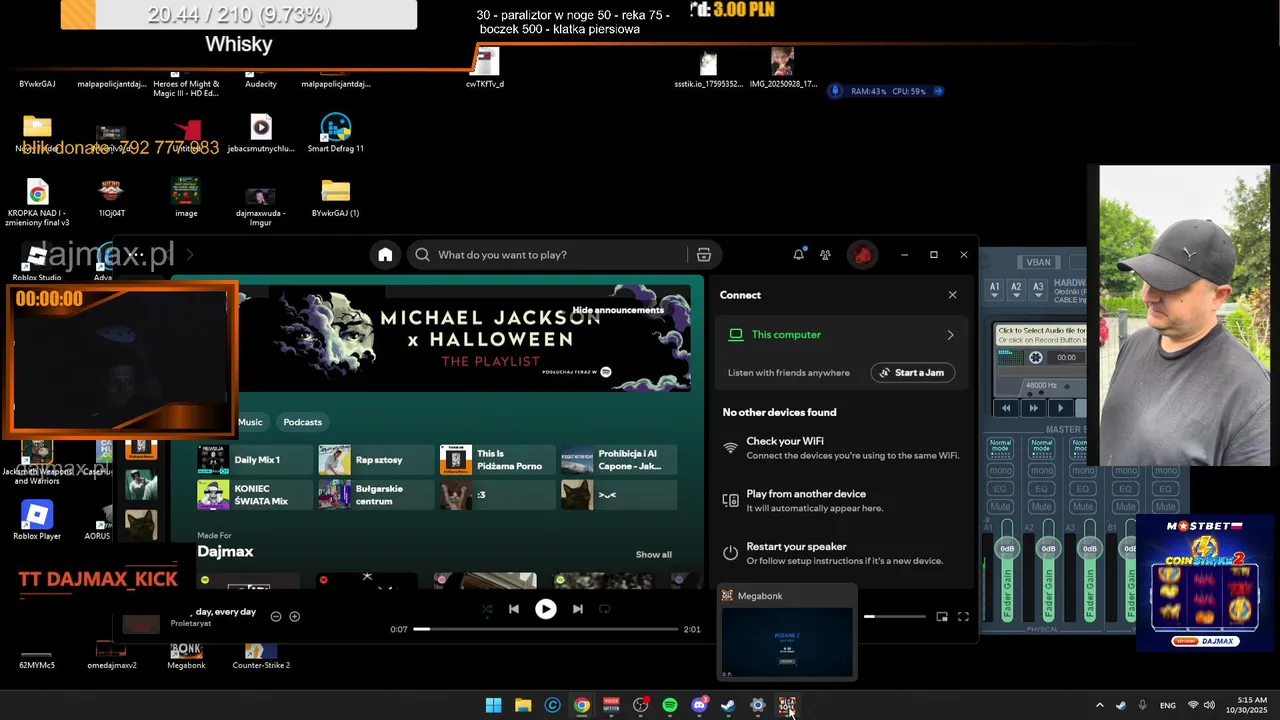Viewport: 1280px width, 720px height.
Task: Open Proletaryat artist link
Action: click(x=191, y=623)
